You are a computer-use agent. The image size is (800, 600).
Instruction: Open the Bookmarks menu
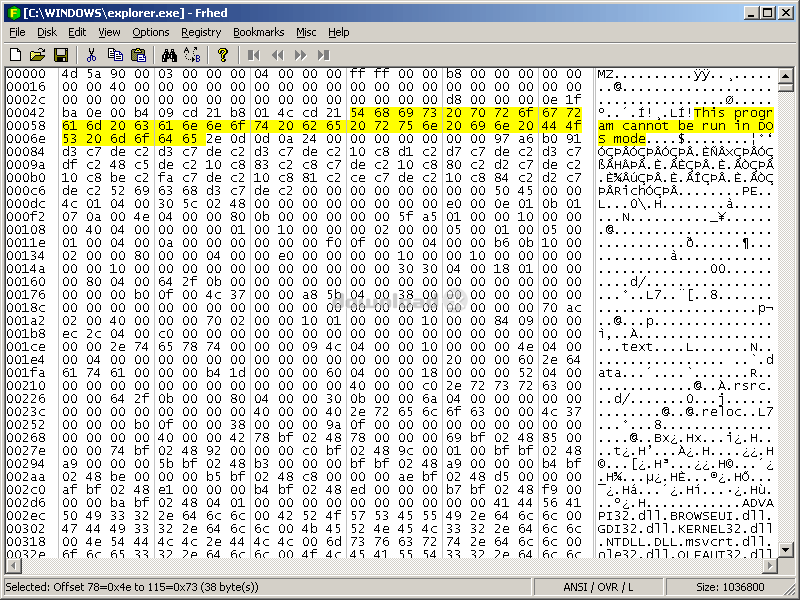258,32
